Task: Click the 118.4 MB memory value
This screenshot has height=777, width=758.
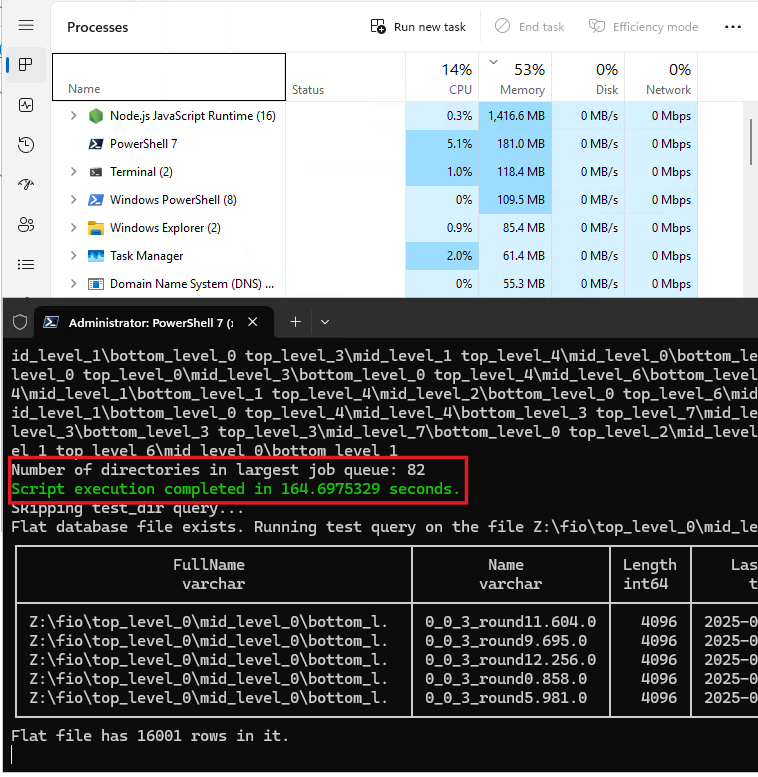Action: click(521, 171)
